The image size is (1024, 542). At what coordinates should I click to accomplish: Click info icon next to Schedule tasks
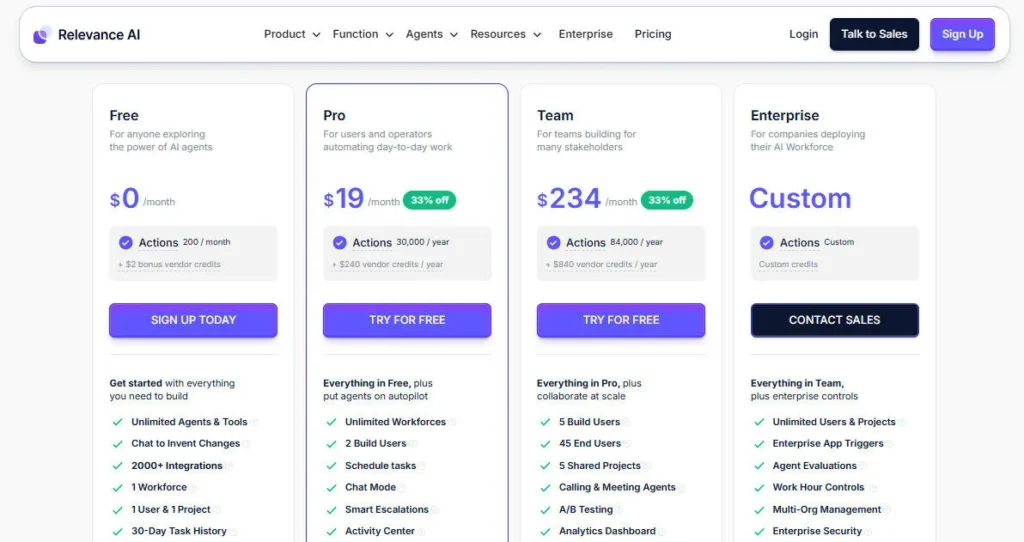(424, 466)
